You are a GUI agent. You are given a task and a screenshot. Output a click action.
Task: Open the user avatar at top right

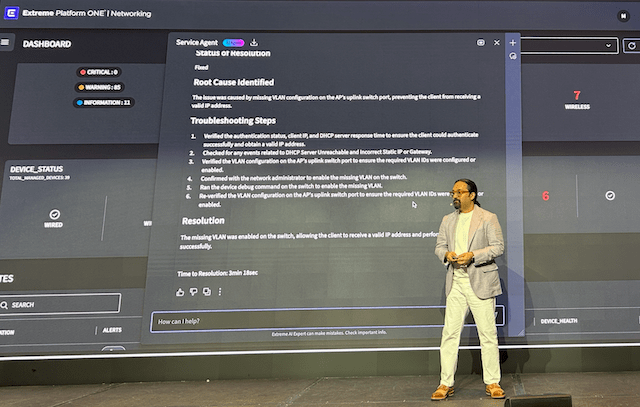click(623, 16)
